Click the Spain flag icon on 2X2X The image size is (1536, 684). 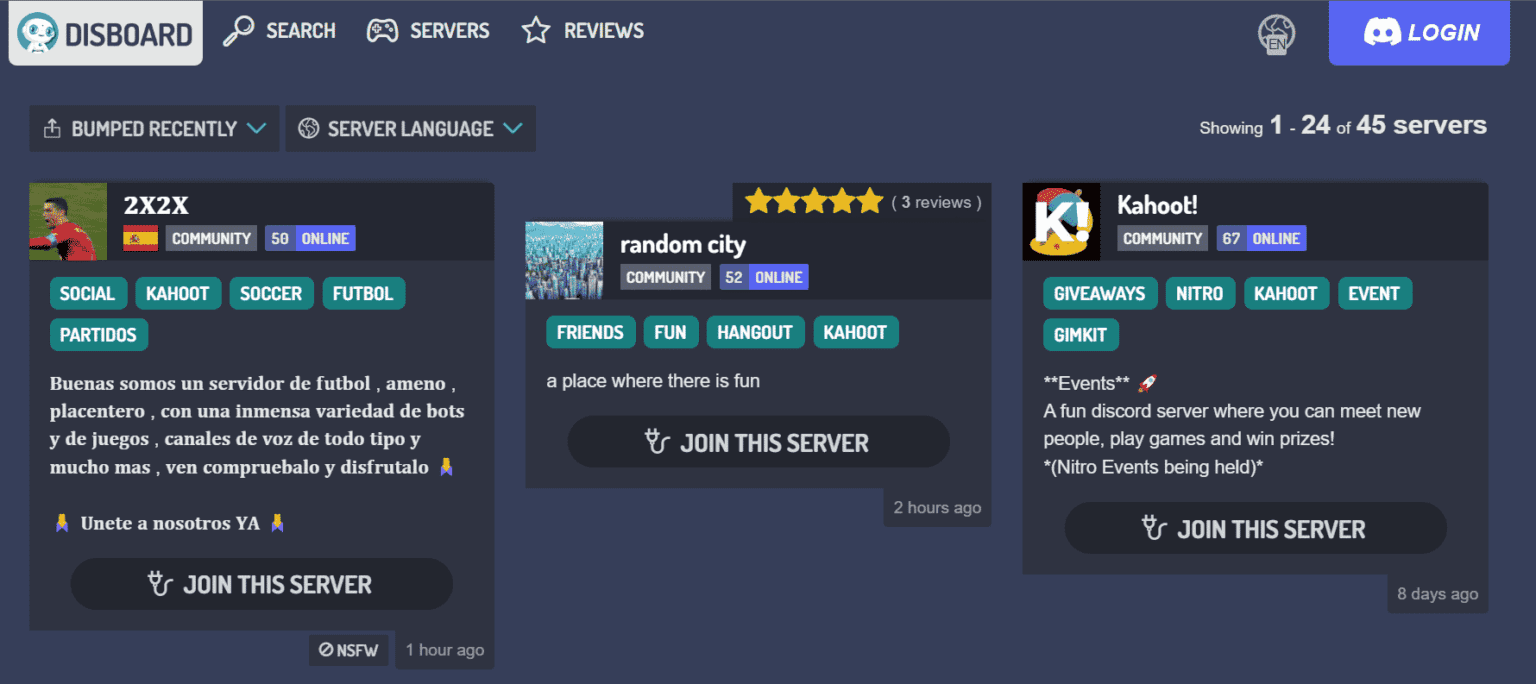coord(140,239)
